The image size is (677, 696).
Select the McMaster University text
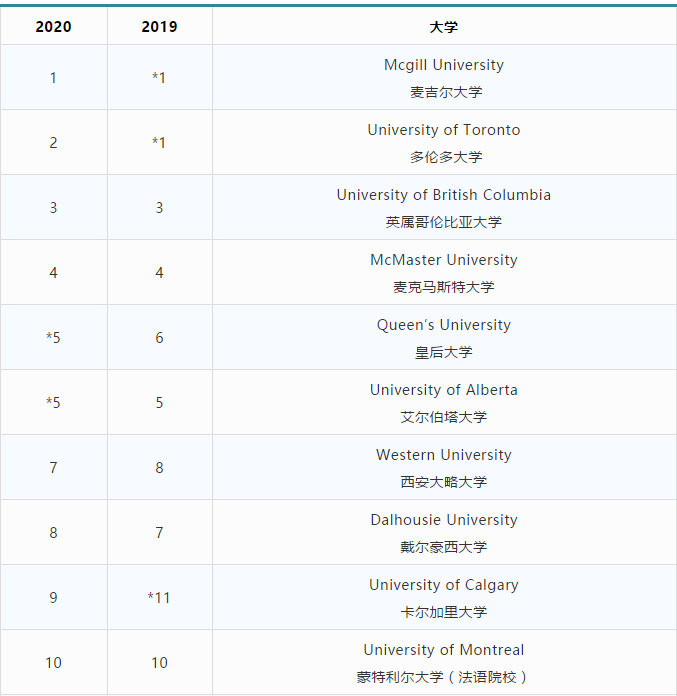(x=444, y=260)
